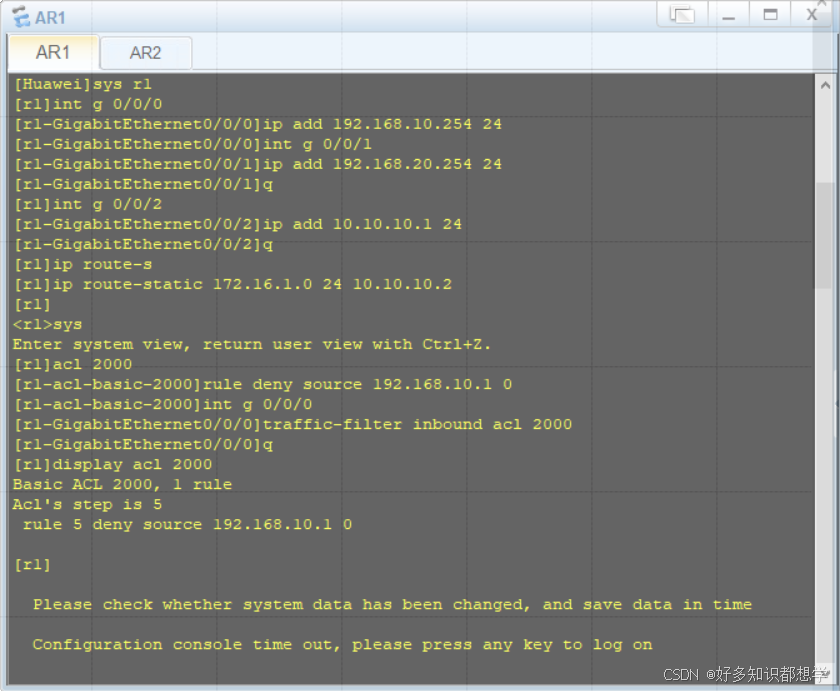
Task: Maximize the AR1 console window
Action: click(x=770, y=14)
